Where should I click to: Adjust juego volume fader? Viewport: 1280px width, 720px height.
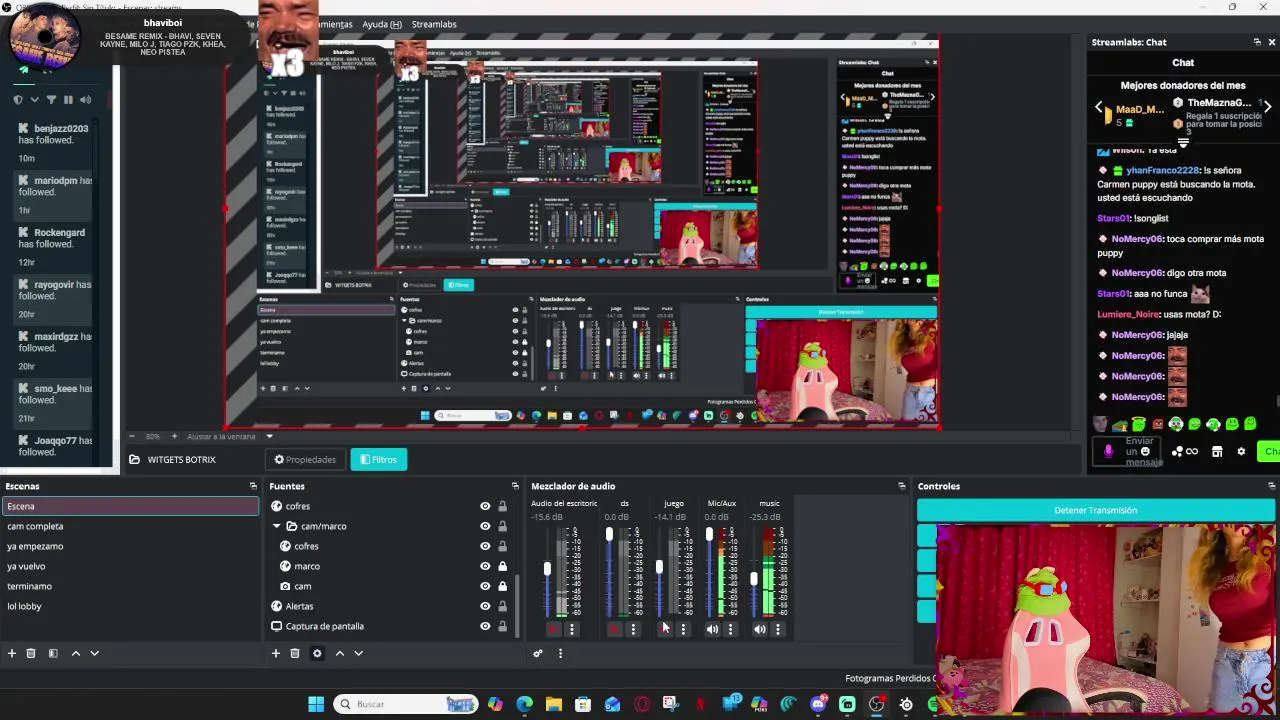[x=659, y=567]
